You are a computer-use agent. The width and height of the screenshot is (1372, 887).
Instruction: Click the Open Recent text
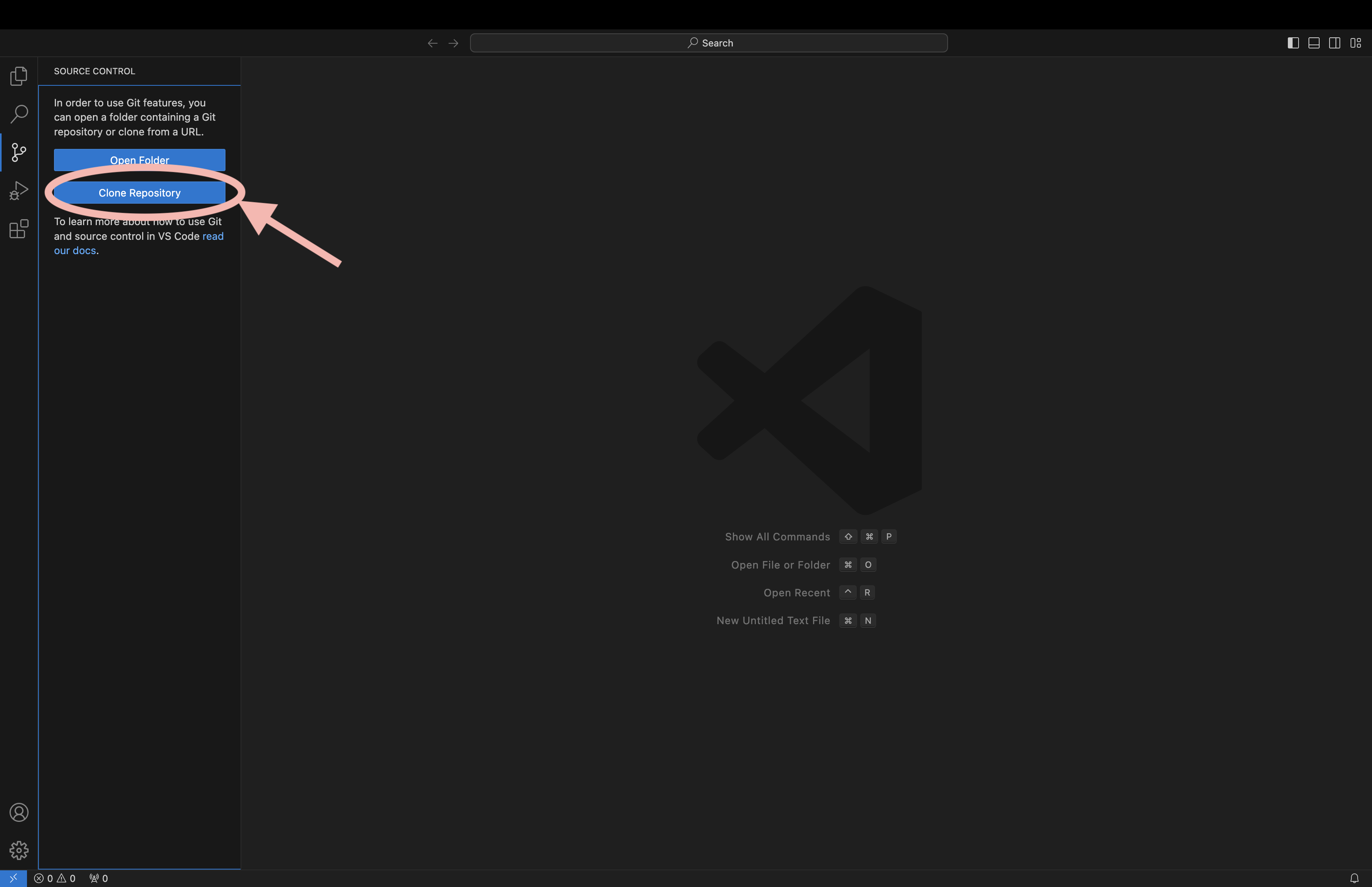click(x=796, y=593)
